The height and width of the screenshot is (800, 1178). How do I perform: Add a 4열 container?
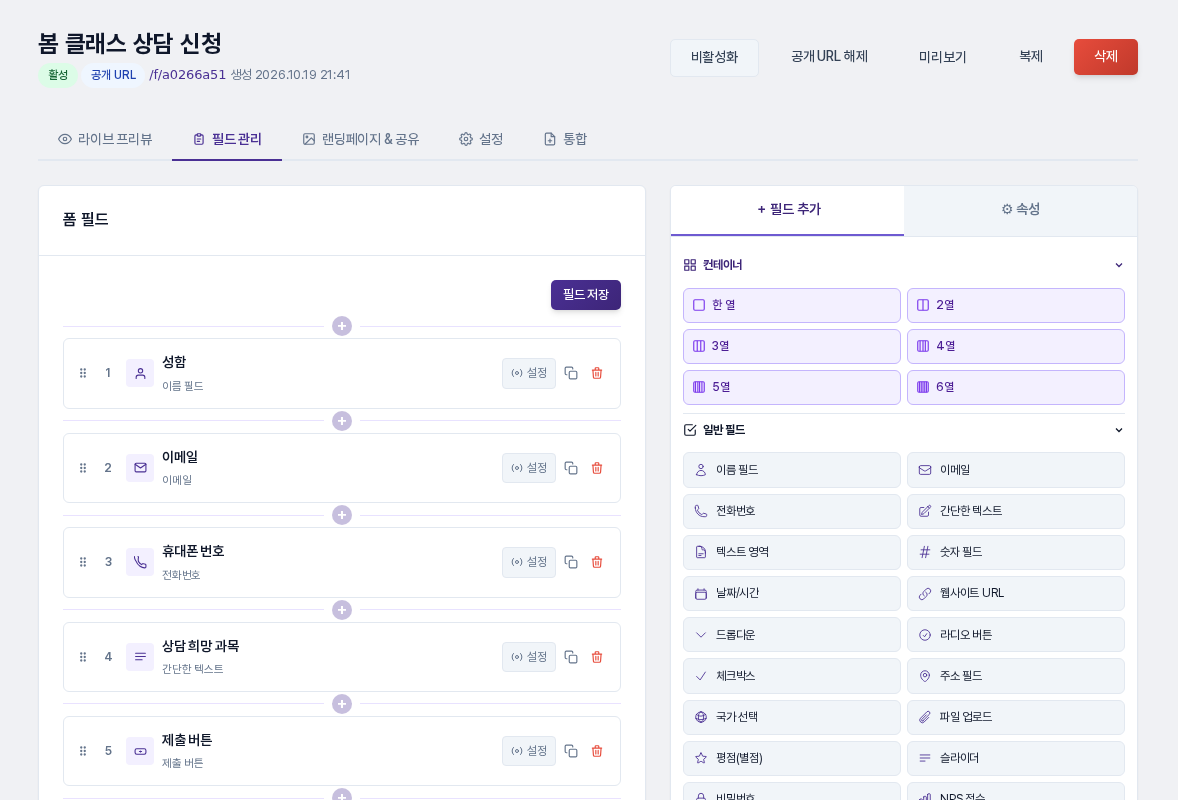1016,346
